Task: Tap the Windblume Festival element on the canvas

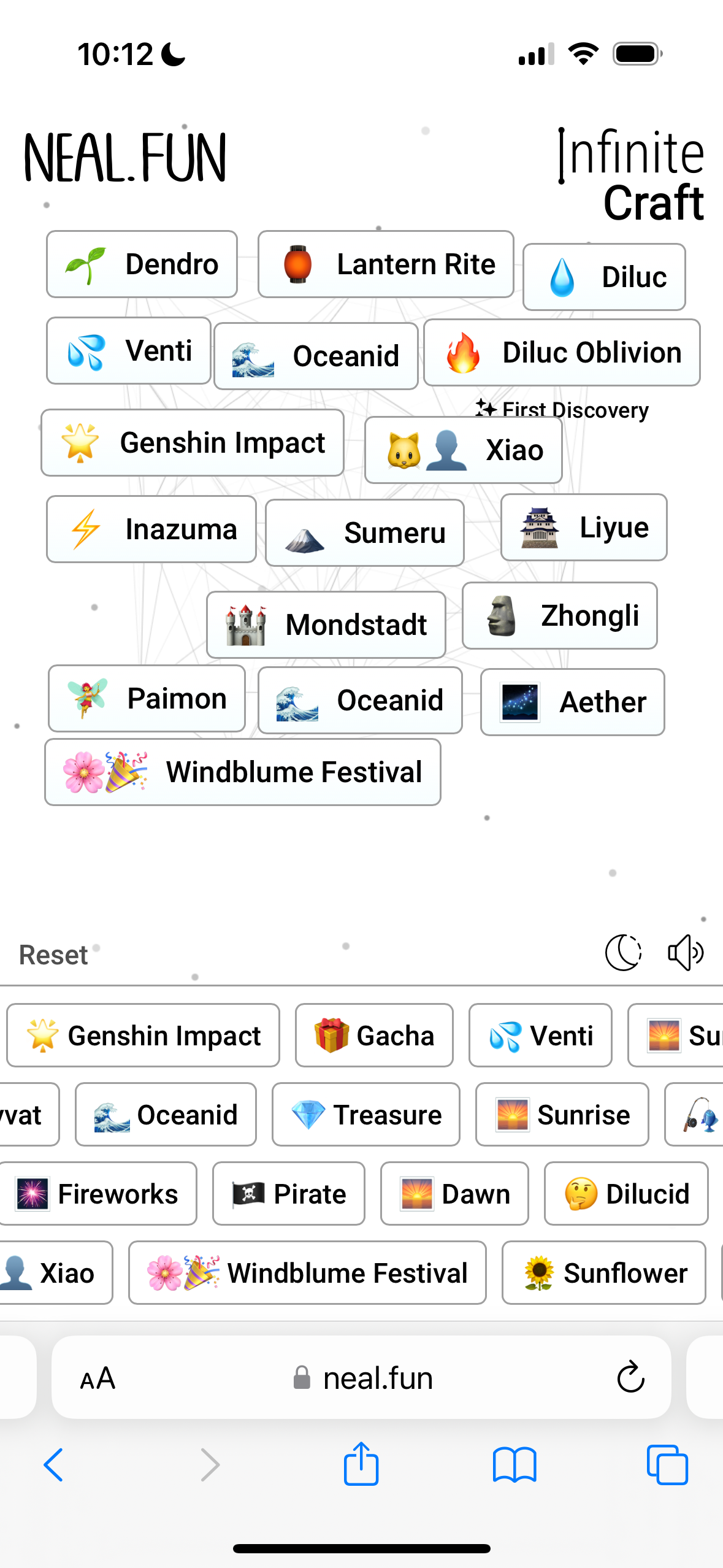Action: click(x=243, y=772)
